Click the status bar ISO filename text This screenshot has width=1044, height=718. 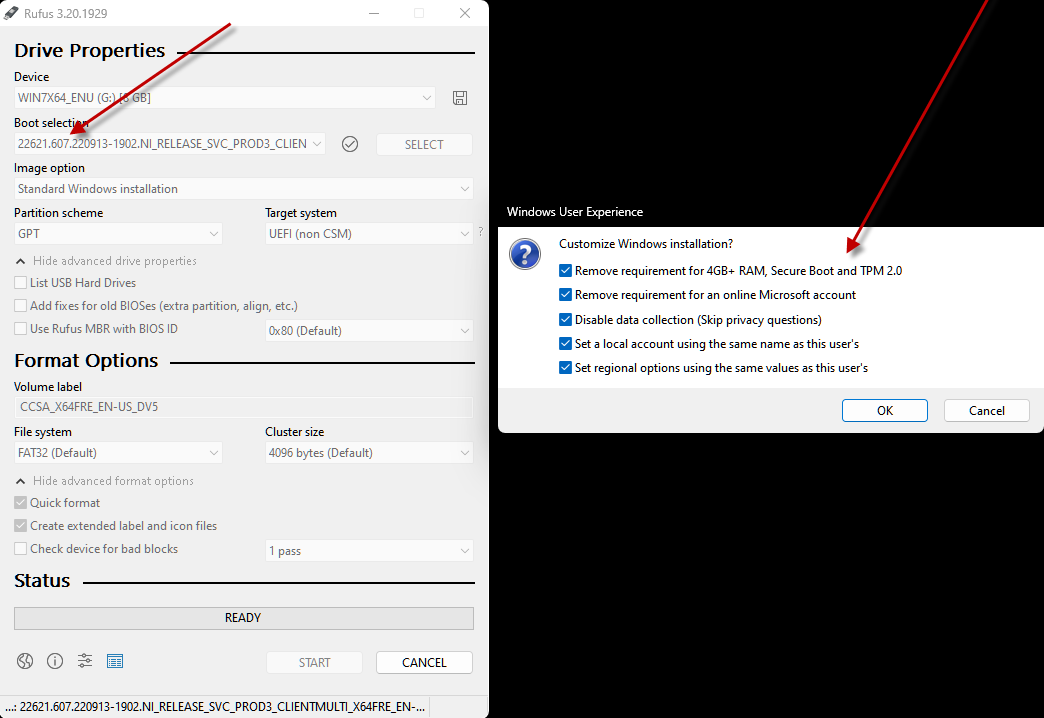click(x=216, y=707)
